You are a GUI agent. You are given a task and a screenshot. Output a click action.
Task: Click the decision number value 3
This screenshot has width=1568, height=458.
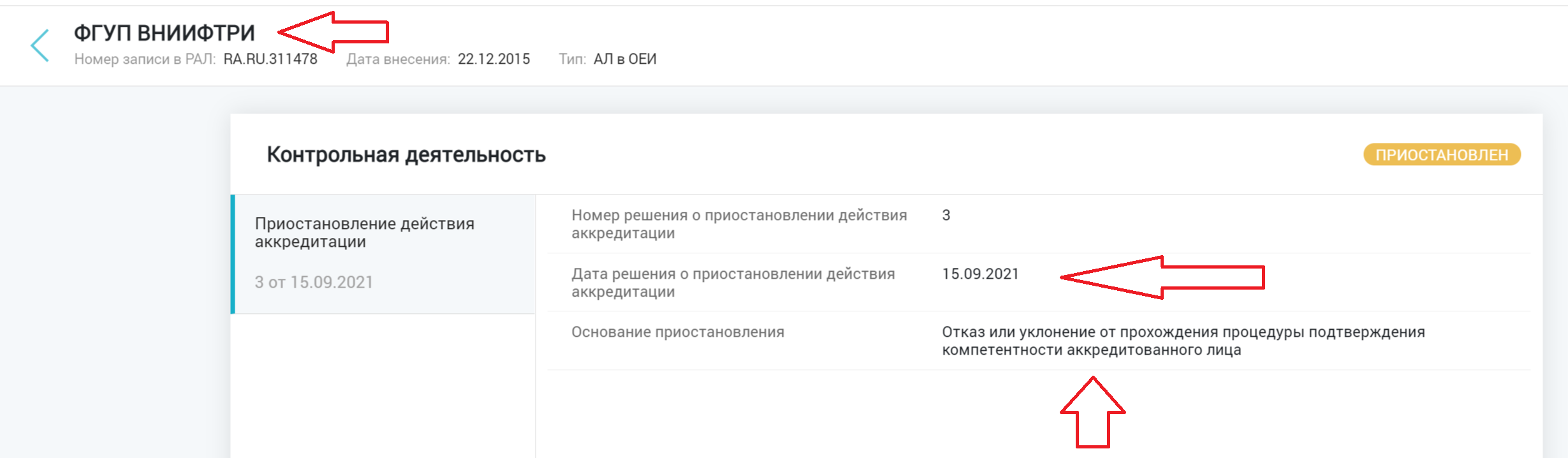(x=946, y=216)
